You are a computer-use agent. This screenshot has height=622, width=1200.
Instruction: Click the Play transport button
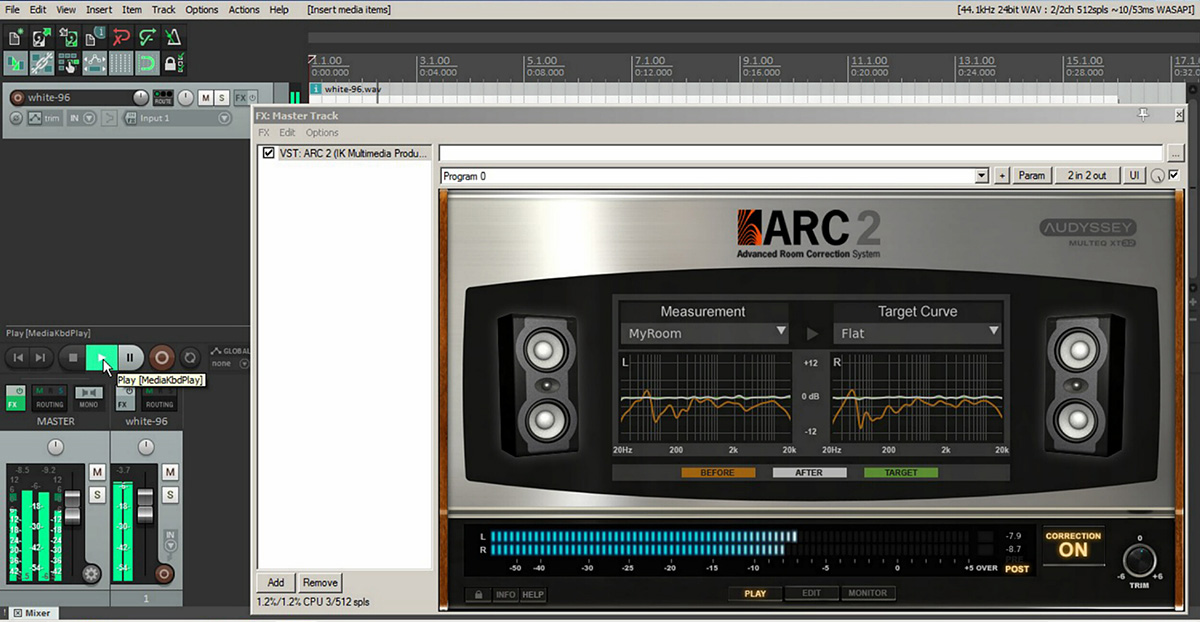[x=102, y=357]
